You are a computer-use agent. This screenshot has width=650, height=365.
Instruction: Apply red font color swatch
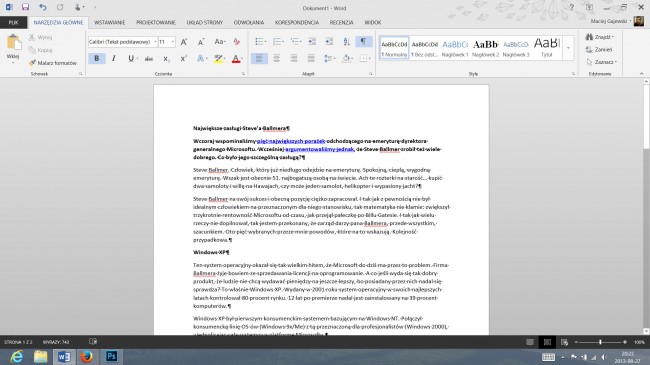point(236,58)
